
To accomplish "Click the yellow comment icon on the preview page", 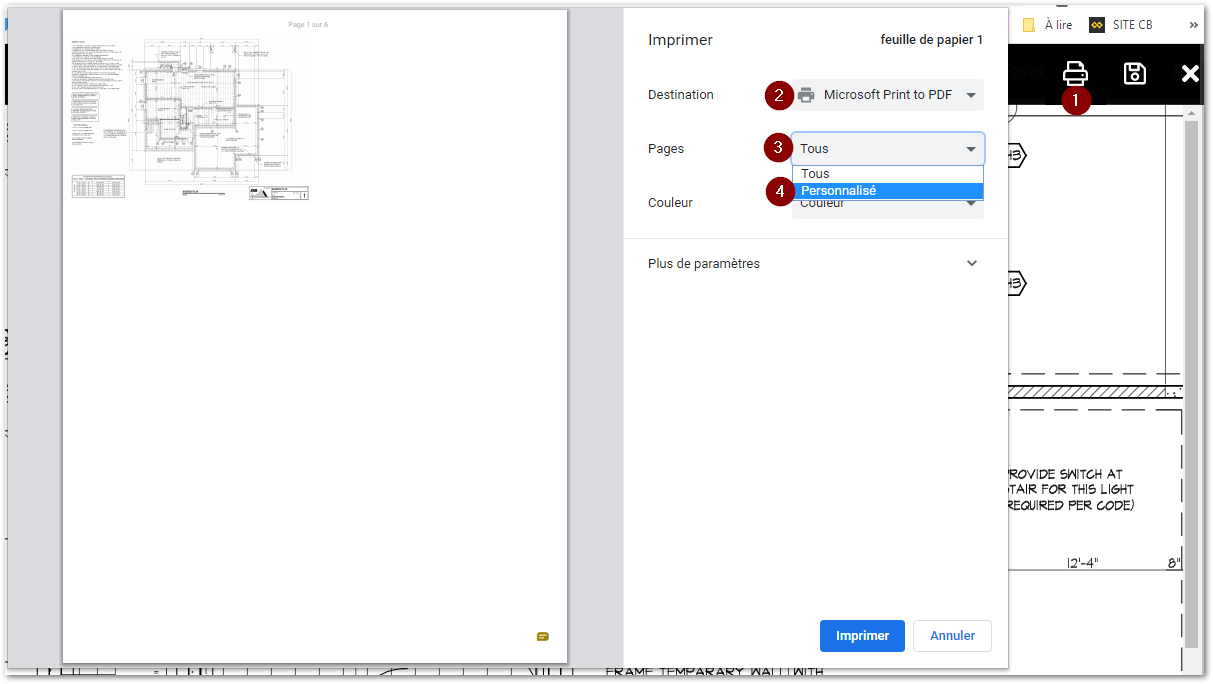I will (542, 636).
